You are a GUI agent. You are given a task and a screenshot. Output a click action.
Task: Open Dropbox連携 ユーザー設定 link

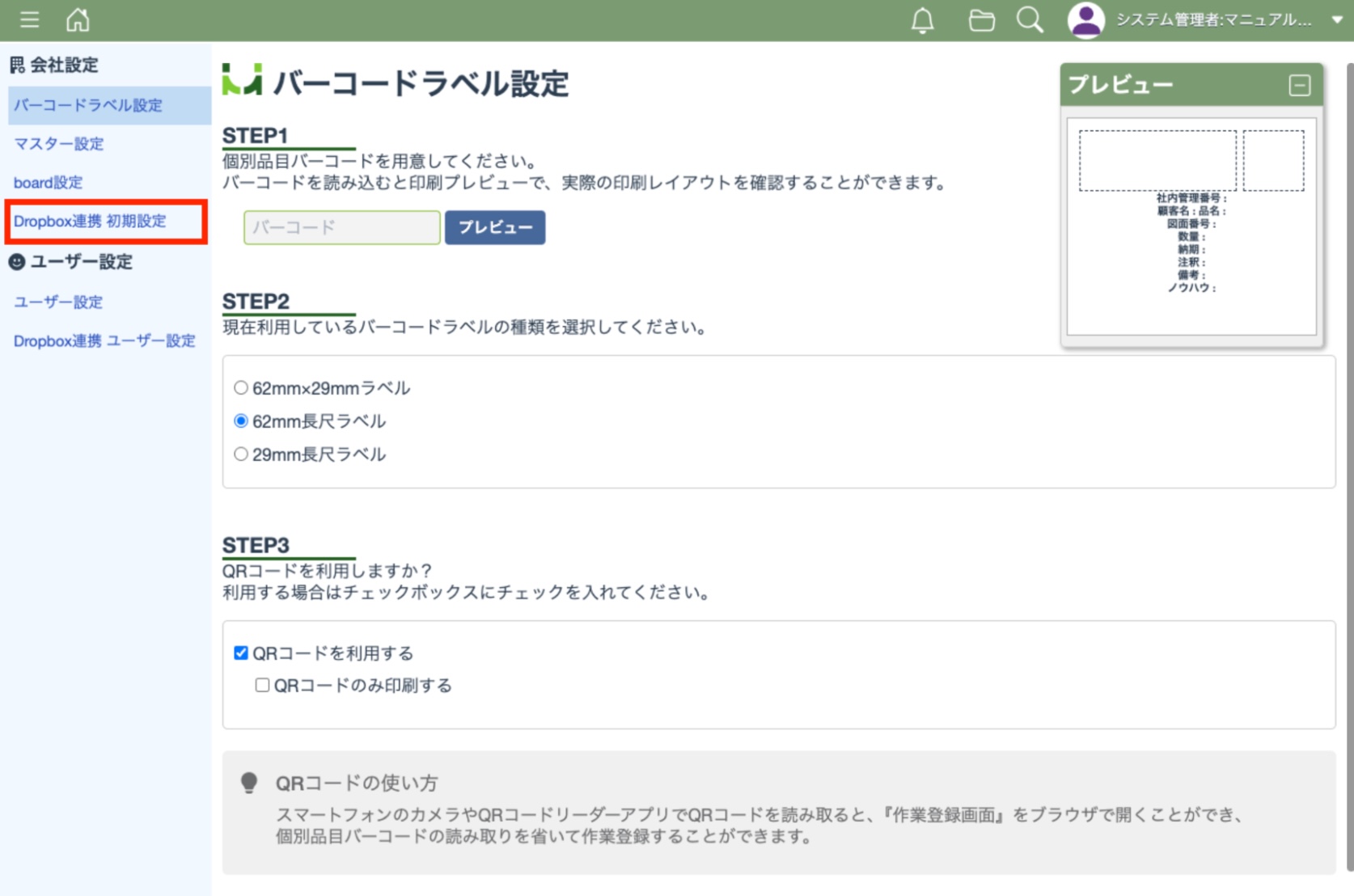tap(104, 341)
